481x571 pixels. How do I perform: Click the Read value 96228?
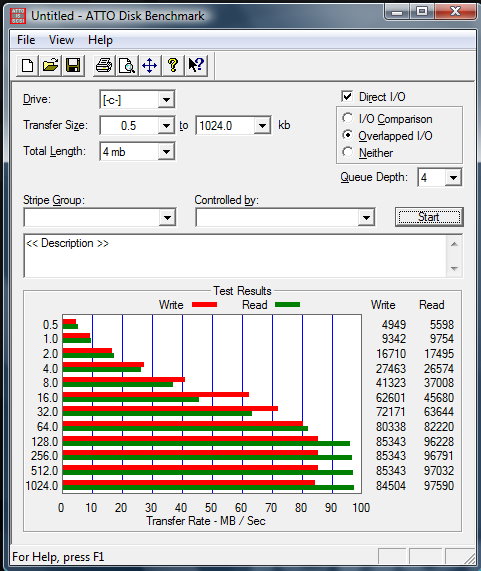[x=439, y=441]
